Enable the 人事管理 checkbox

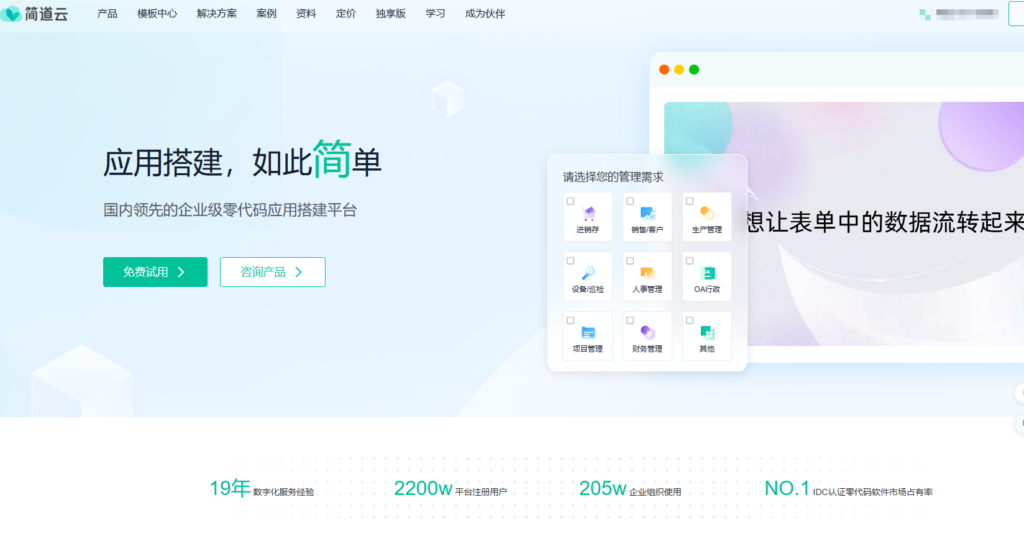(x=630, y=261)
